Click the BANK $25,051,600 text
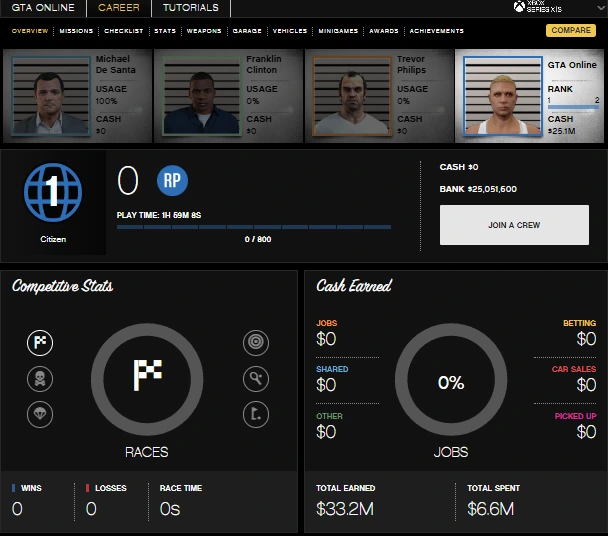 (x=478, y=189)
